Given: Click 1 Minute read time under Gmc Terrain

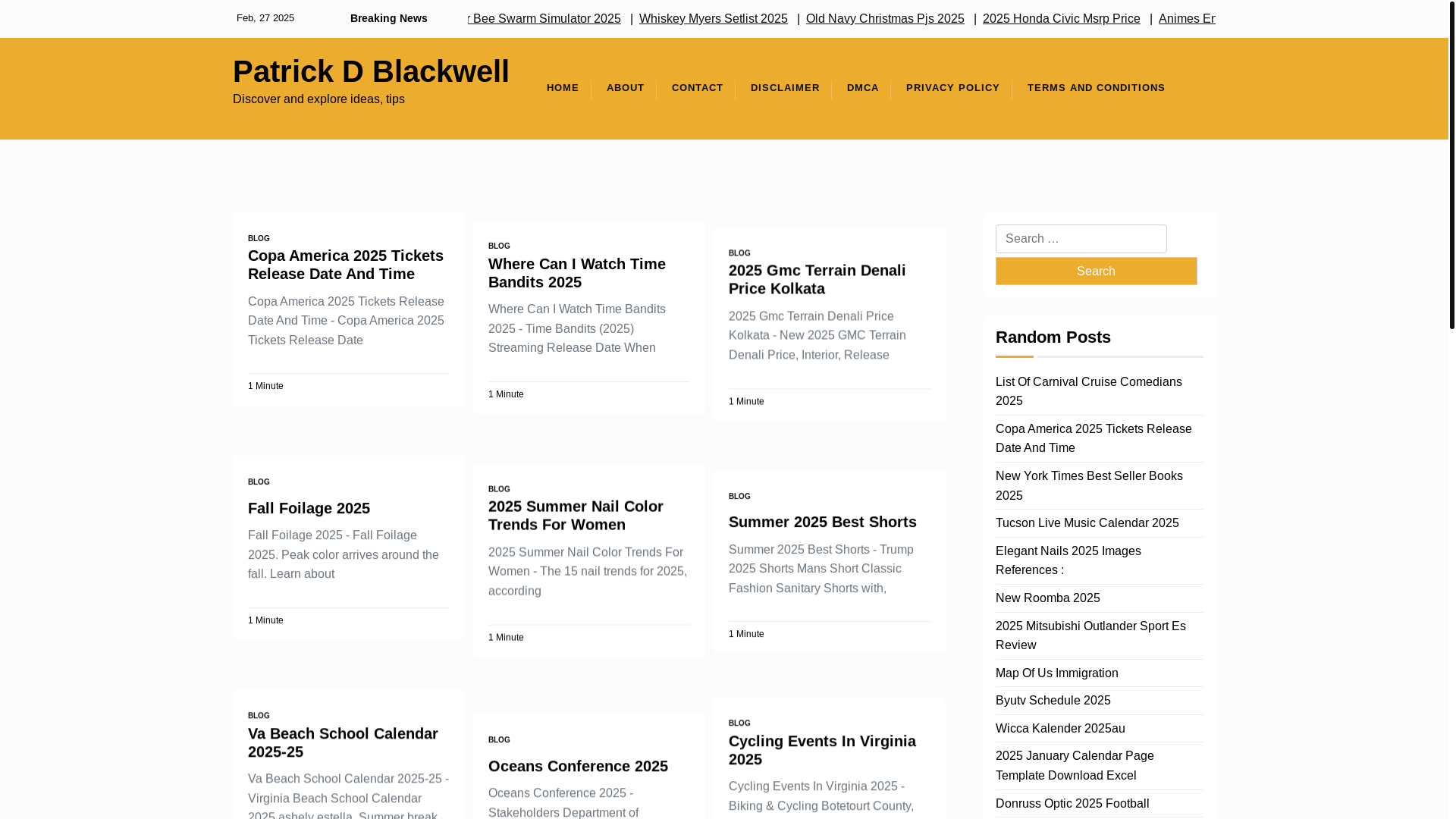Looking at the screenshot, I should pyautogui.click(x=746, y=402).
